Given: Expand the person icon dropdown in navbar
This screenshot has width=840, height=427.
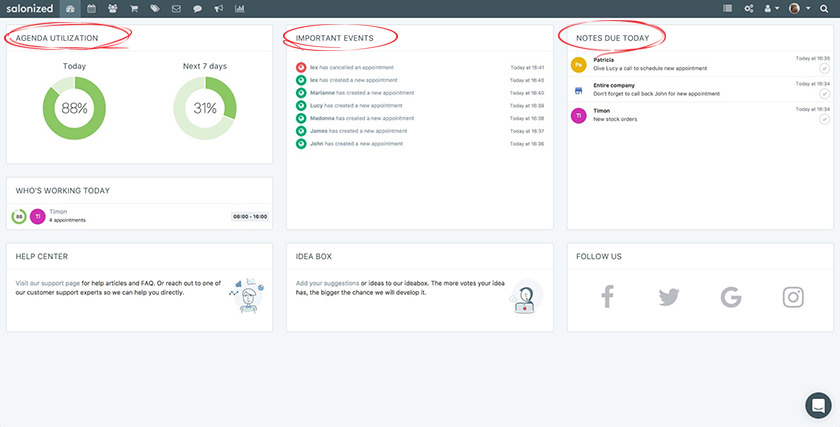Looking at the screenshot, I should [771, 9].
